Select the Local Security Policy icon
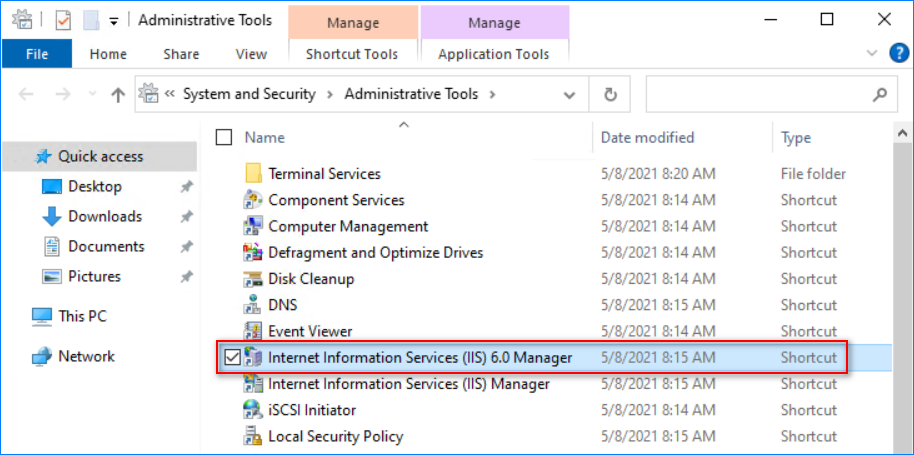The height and width of the screenshot is (455, 914). coord(252,436)
